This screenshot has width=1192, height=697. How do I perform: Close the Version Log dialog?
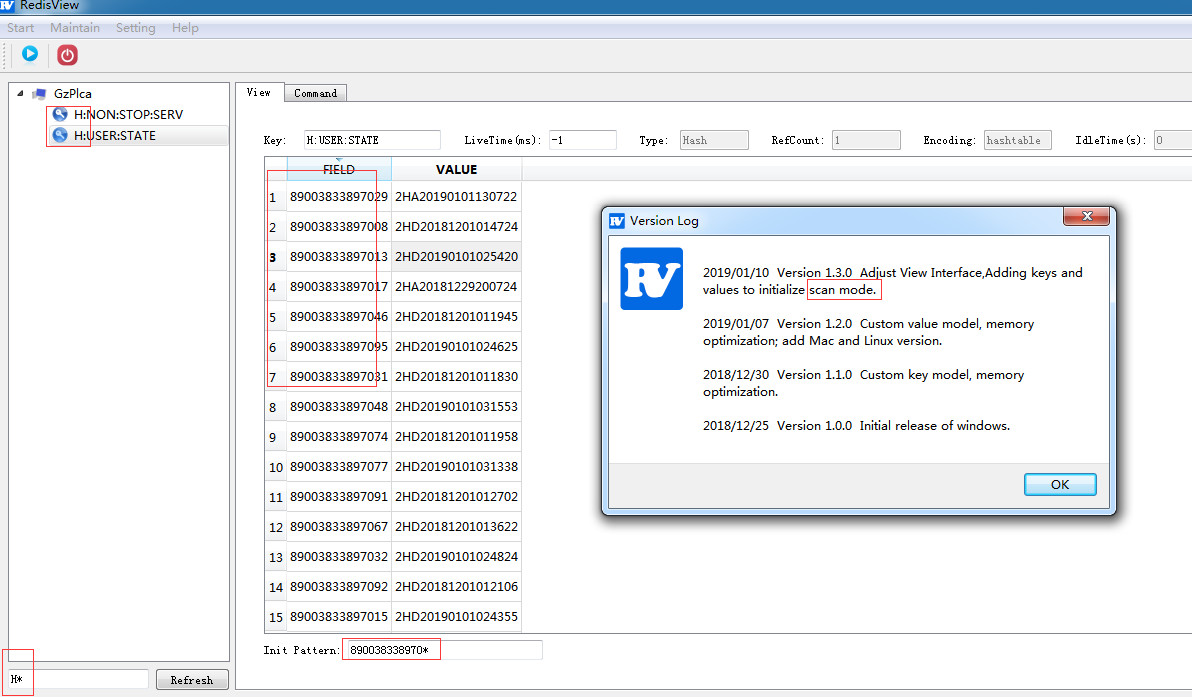1086,217
